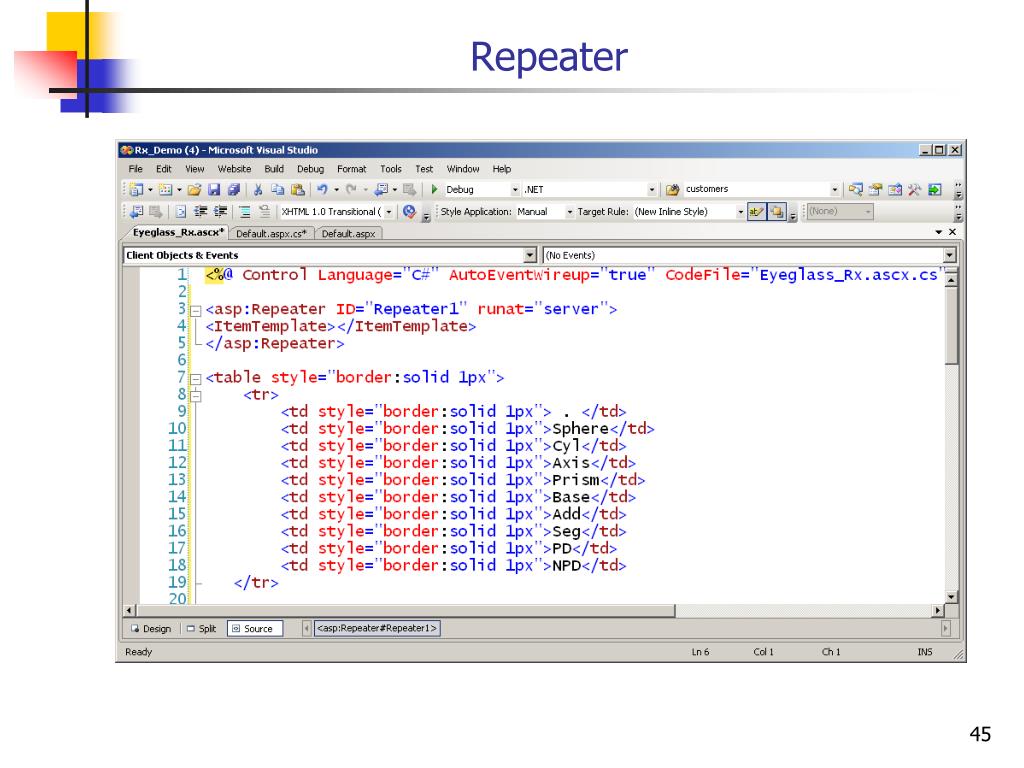Click the Comment Out Lines icon

(x=245, y=212)
